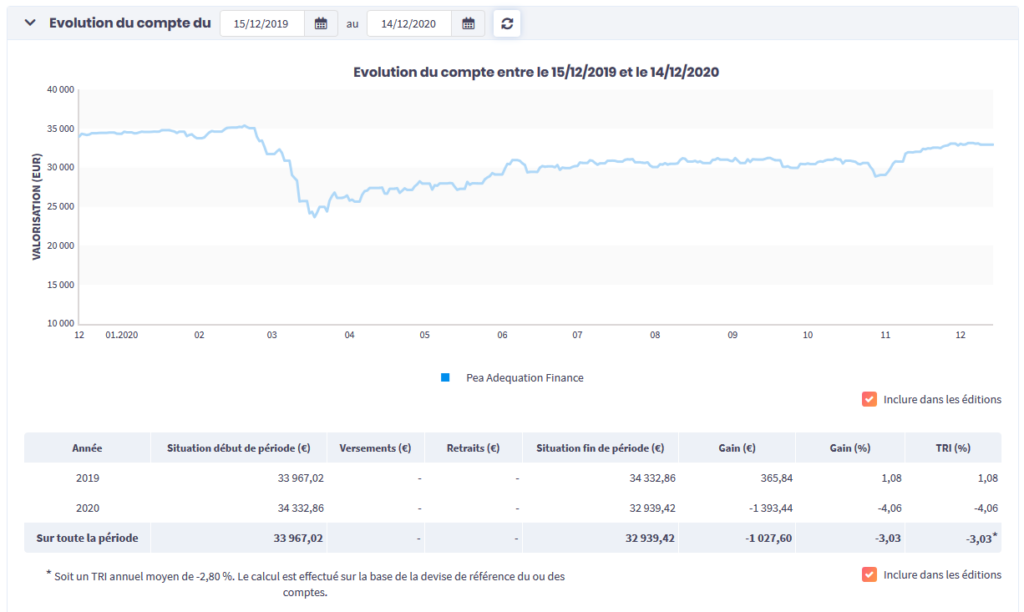Click the Pea Adequation Finance legend label
Image resolution: width=1024 pixels, height=612 pixels.
click(x=524, y=378)
